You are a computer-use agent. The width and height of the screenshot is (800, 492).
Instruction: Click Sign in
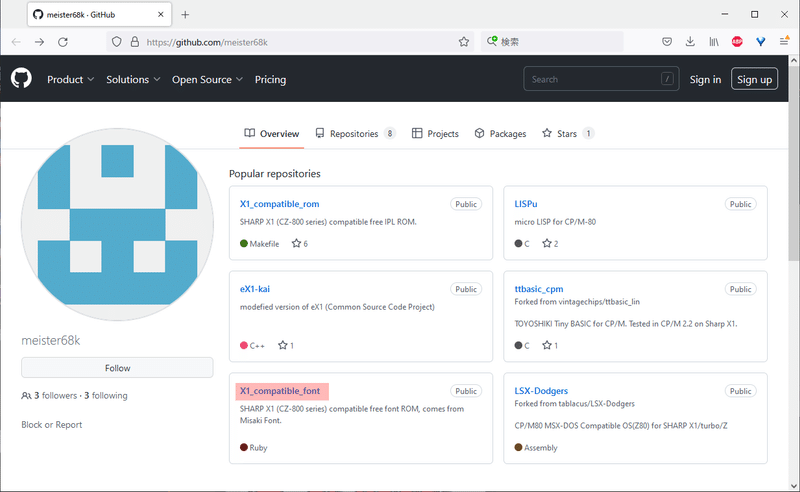[x=705, y=80]
